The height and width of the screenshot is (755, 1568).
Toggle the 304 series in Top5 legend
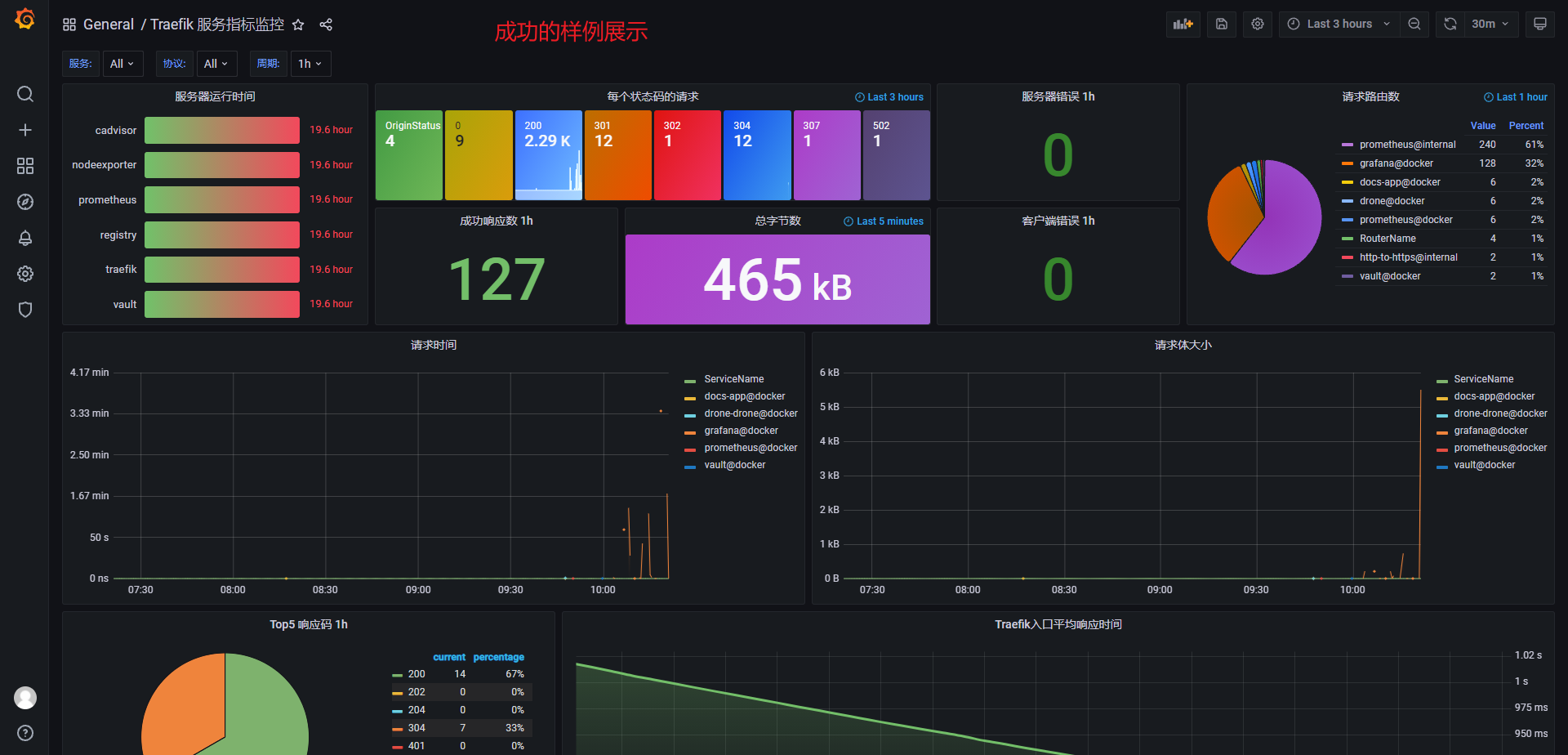416,728
